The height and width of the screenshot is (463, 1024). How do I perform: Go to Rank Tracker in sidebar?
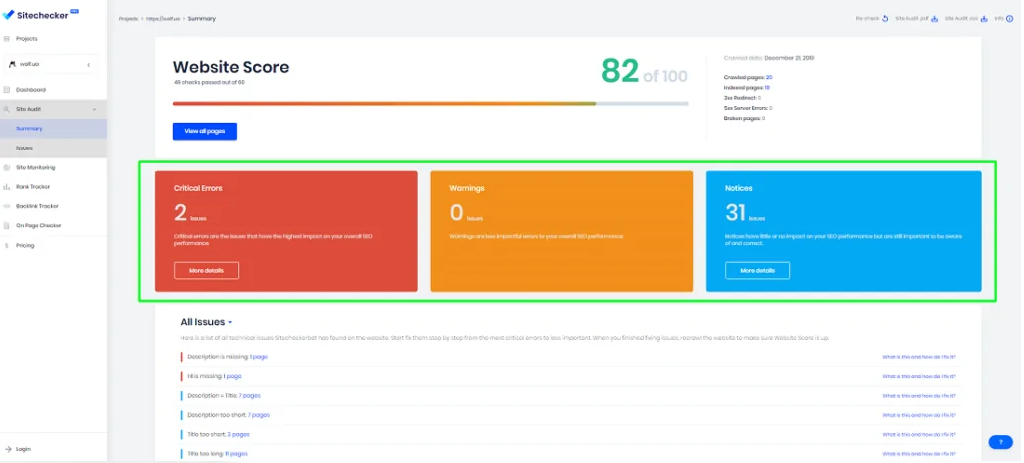point(33,186)
